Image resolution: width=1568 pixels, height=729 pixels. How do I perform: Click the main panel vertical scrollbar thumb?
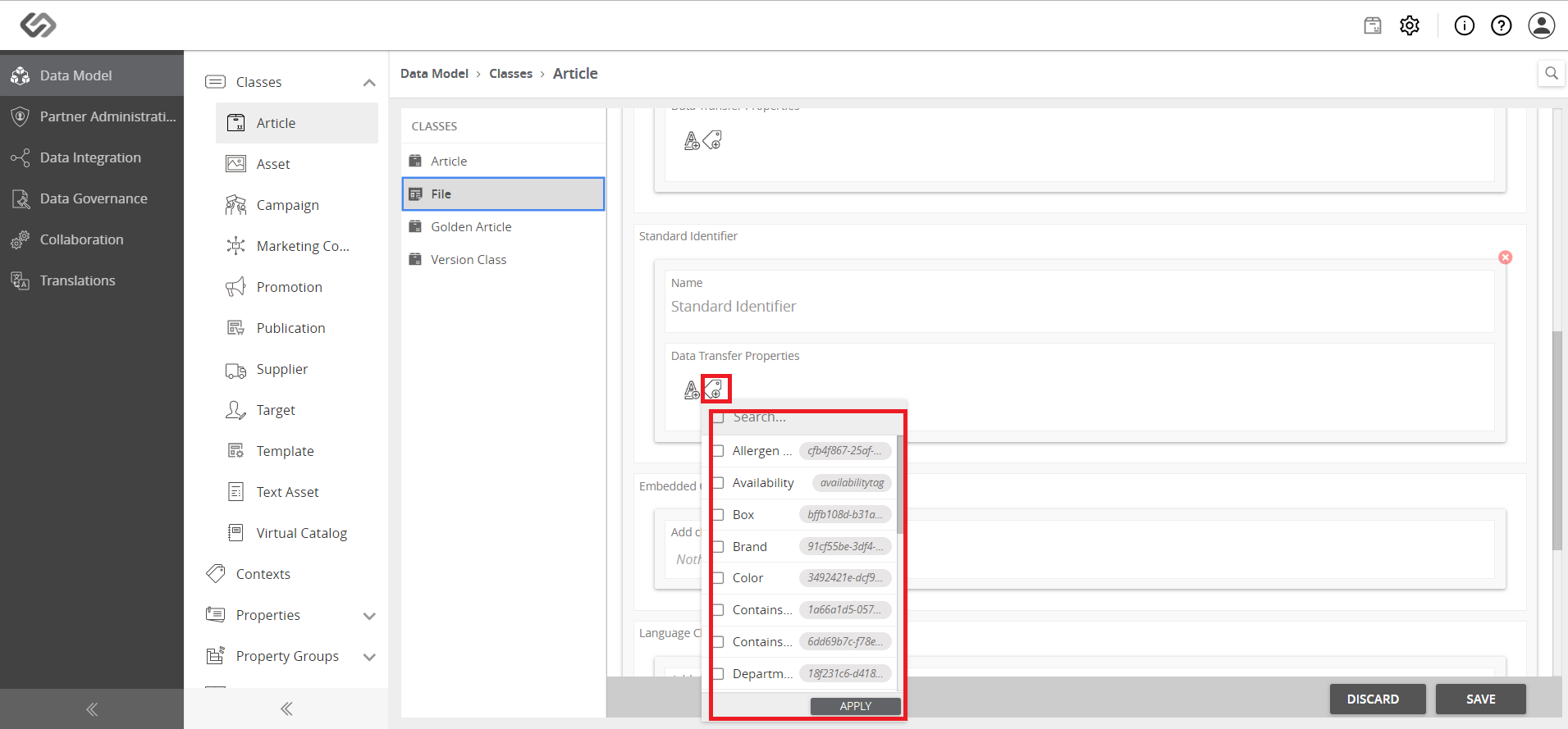pos(1557,440)
